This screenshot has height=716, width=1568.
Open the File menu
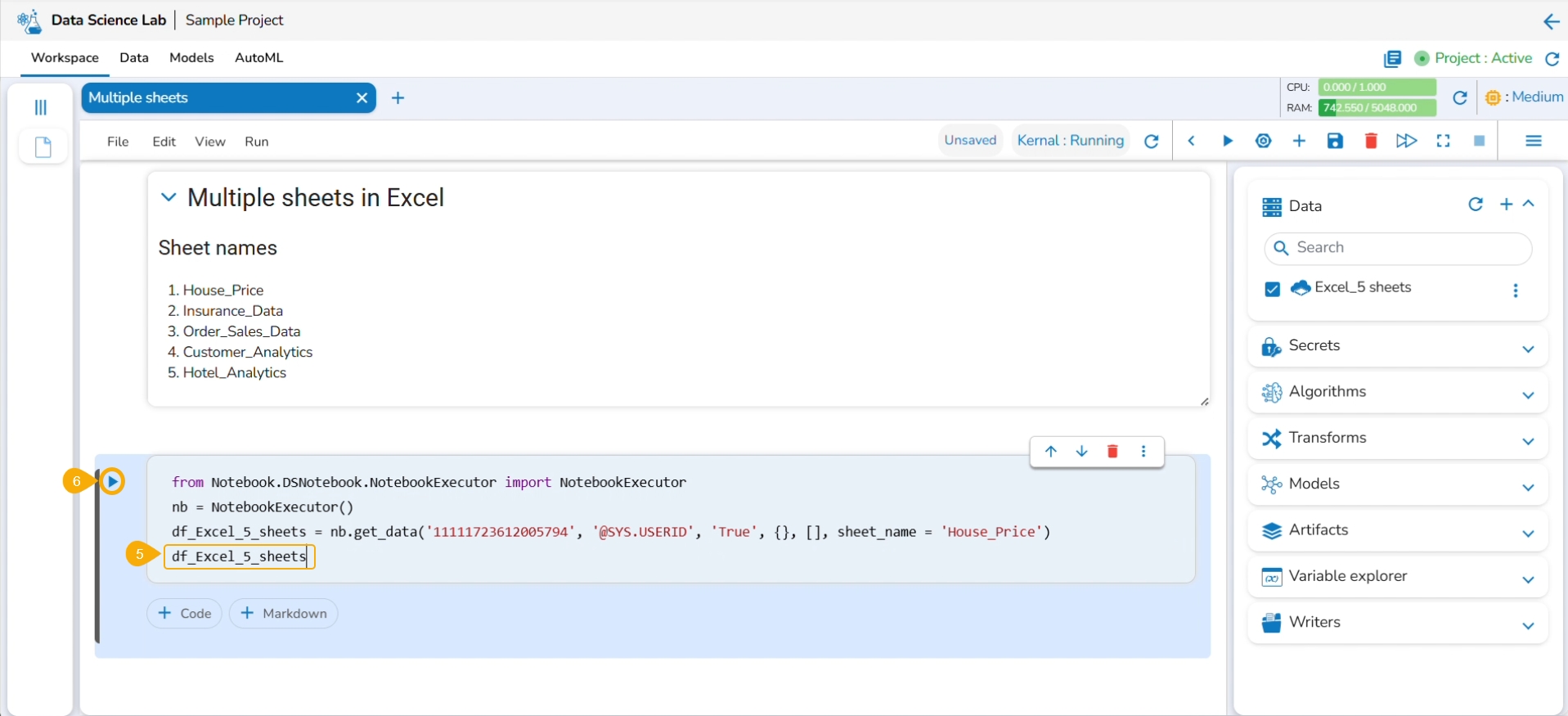118,142
